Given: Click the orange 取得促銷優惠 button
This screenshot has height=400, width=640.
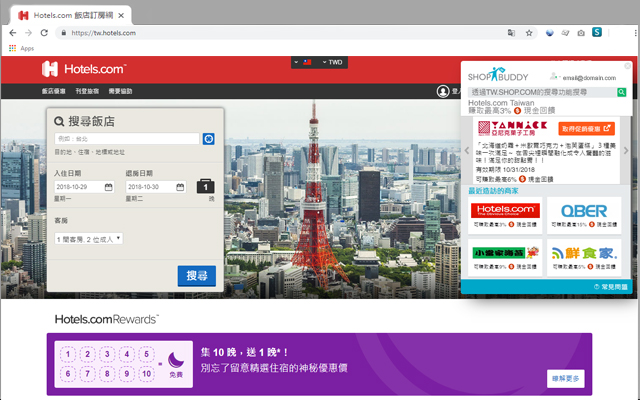Looking at the screenshot, I should click(587, 129).
